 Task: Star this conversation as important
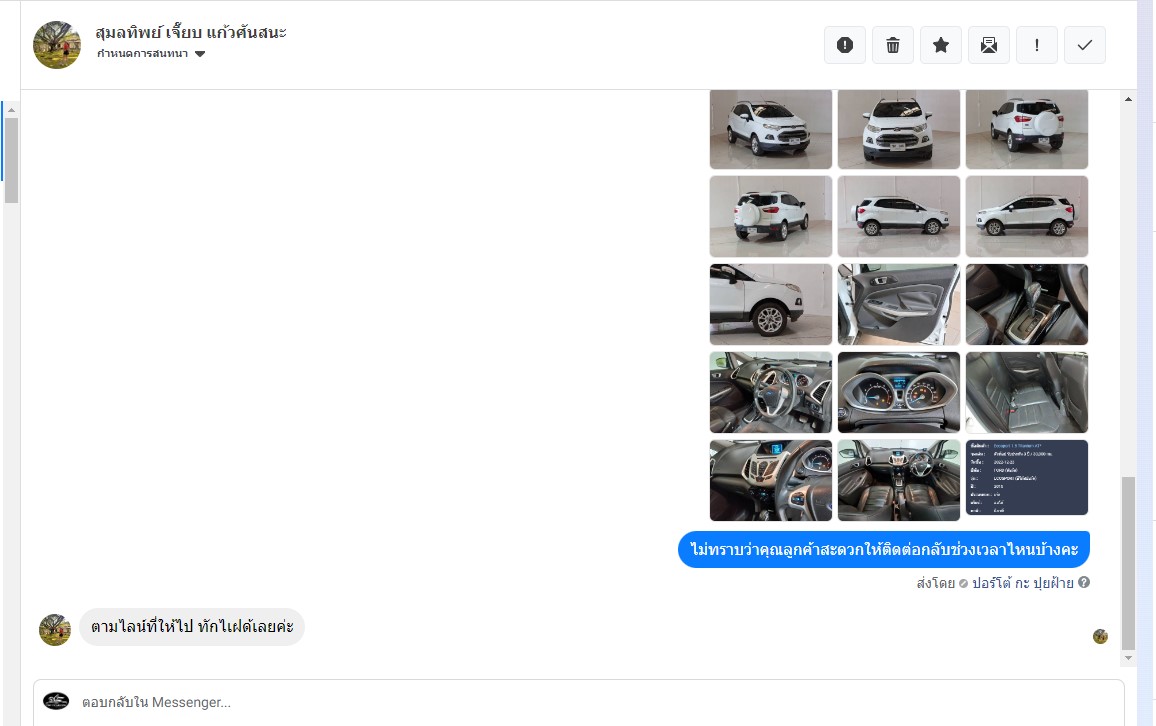941,45
